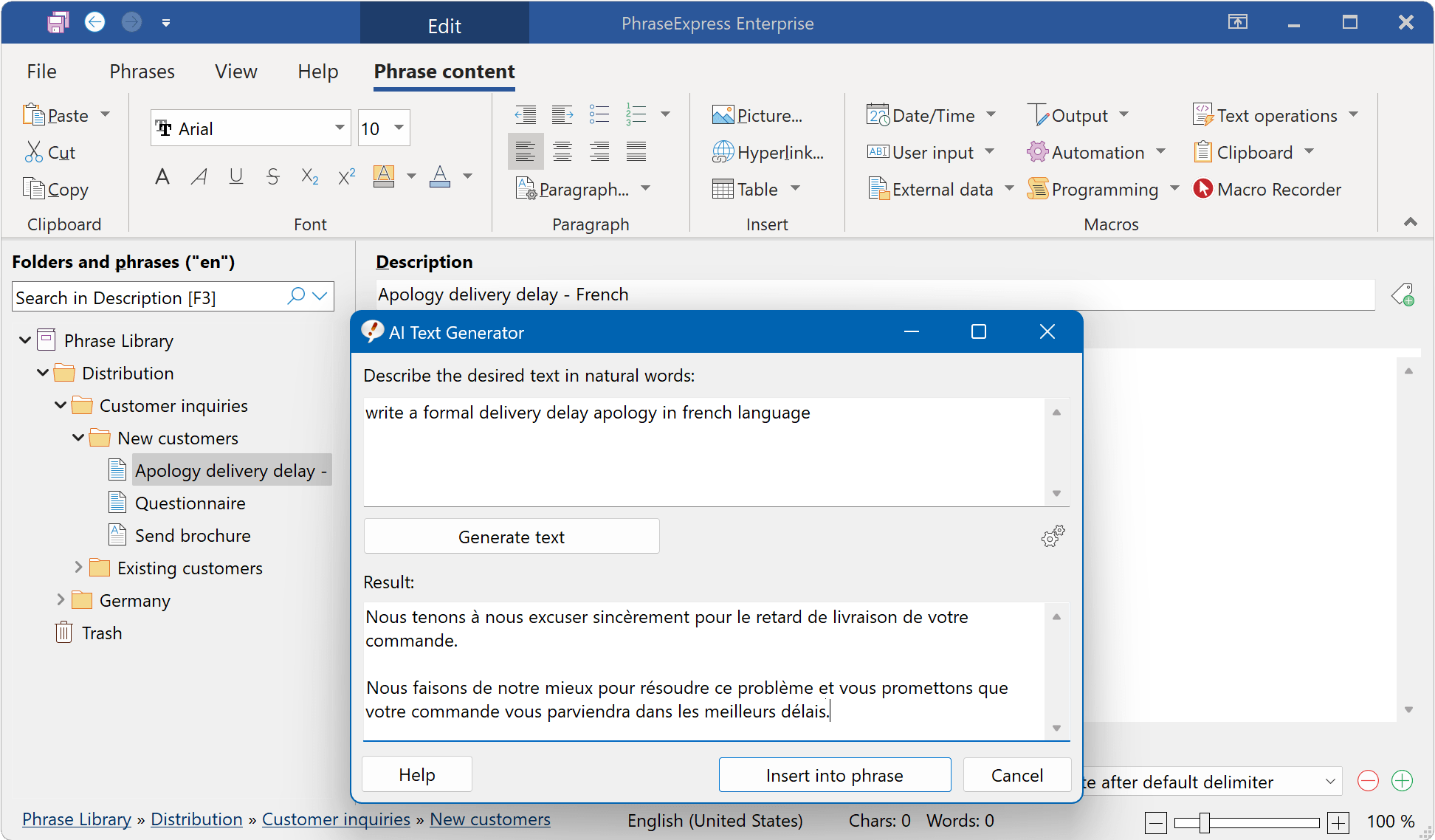Click the AI Text Generator settings gear
The height and width of the screenshot is (840, 1435).
1052,537
